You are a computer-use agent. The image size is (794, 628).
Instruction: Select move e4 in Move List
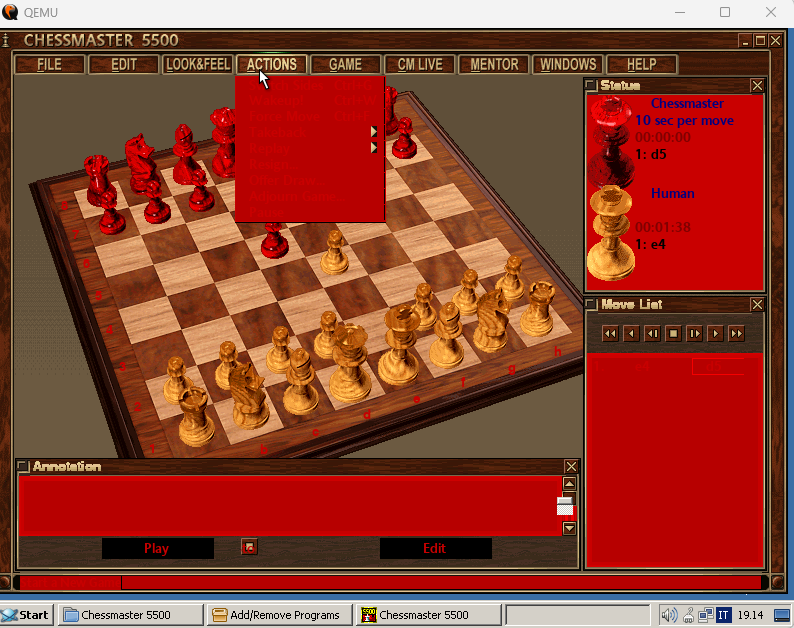643,366
